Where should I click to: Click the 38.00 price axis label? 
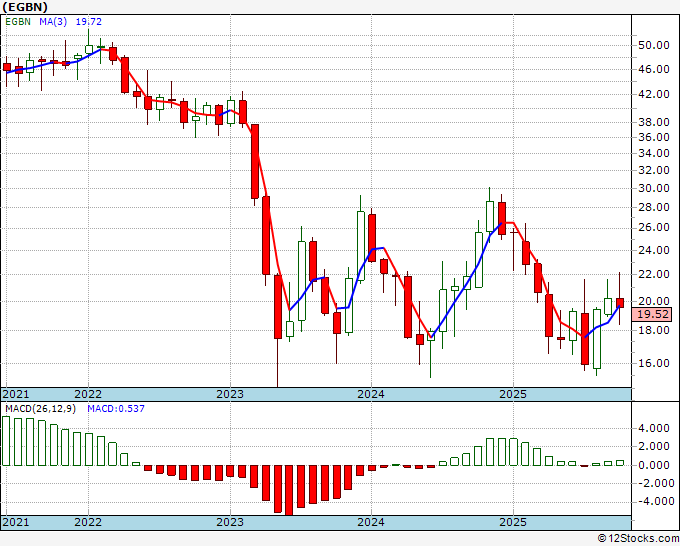(x=654, y=122)
